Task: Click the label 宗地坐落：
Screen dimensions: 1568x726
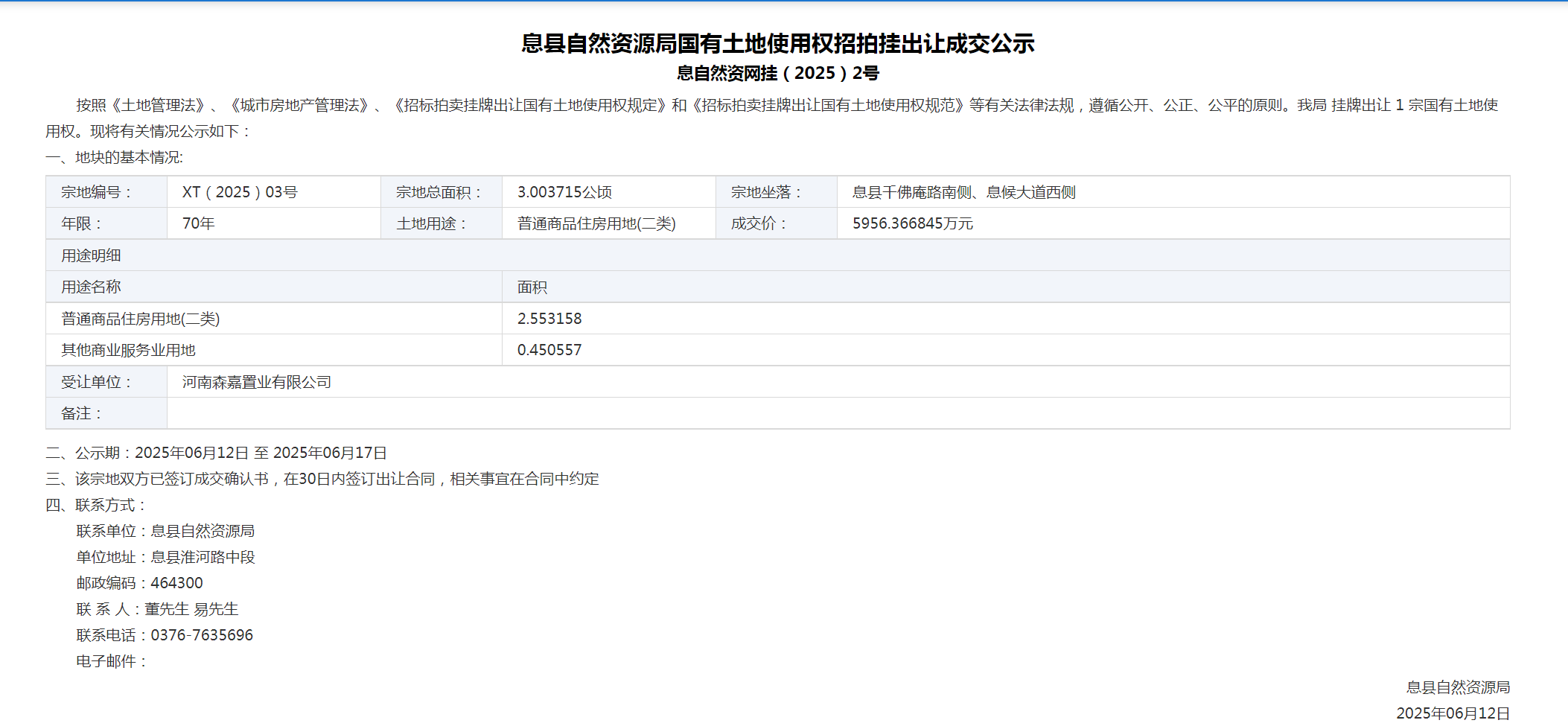Action: (768, 192)
